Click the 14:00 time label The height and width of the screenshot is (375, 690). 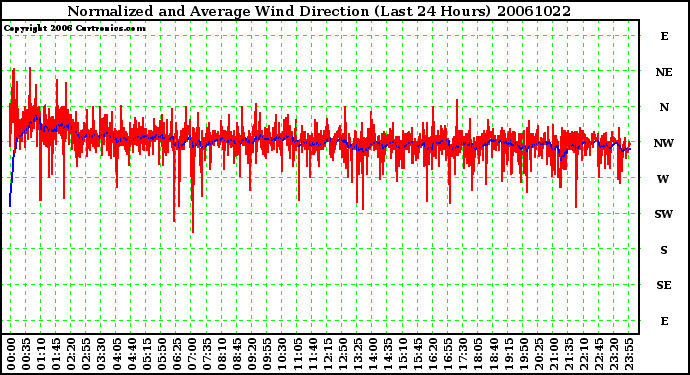point(373,354)
